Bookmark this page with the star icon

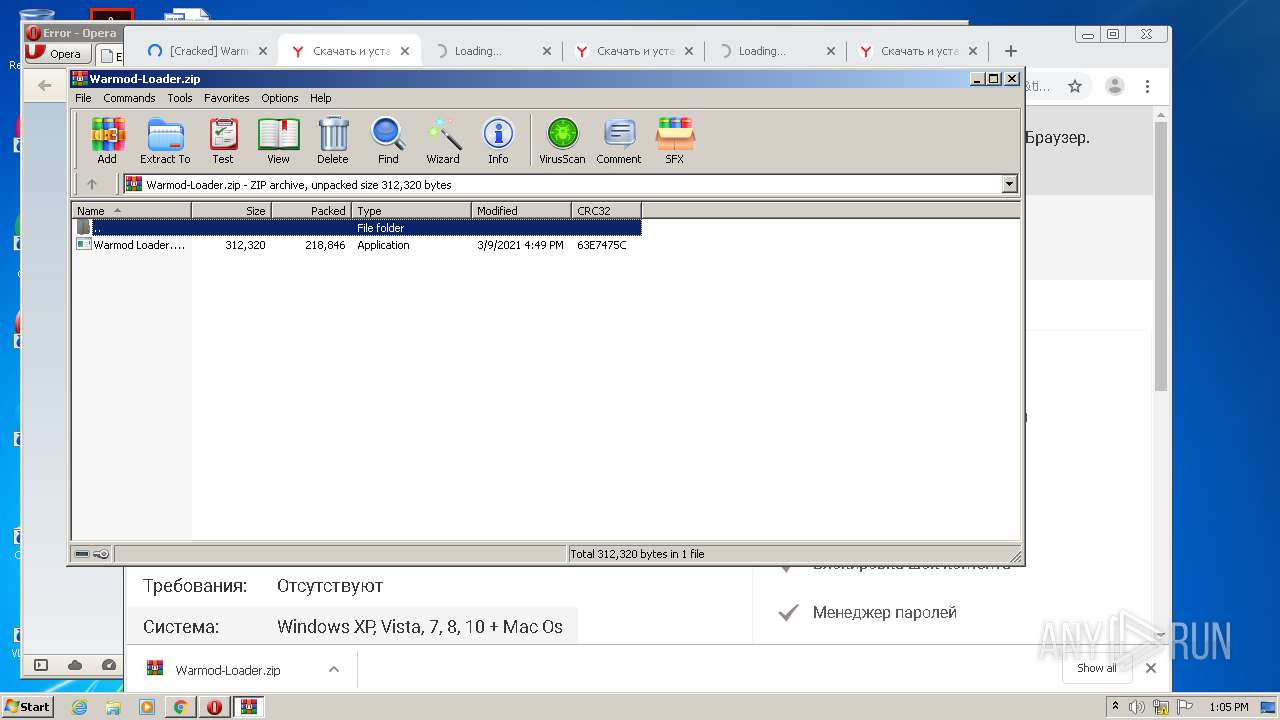click(1075, 86)
